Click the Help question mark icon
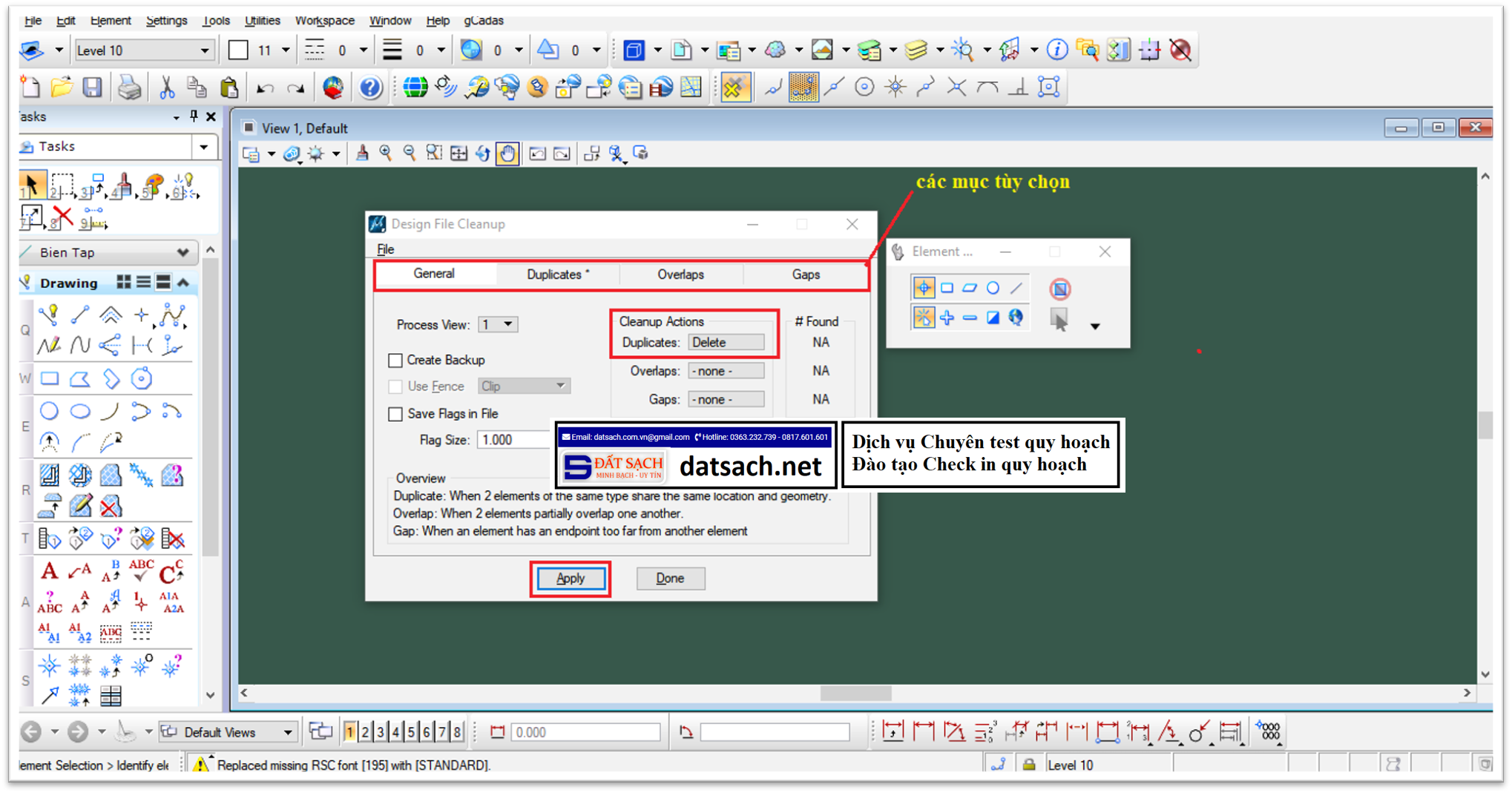 [370, 88]
